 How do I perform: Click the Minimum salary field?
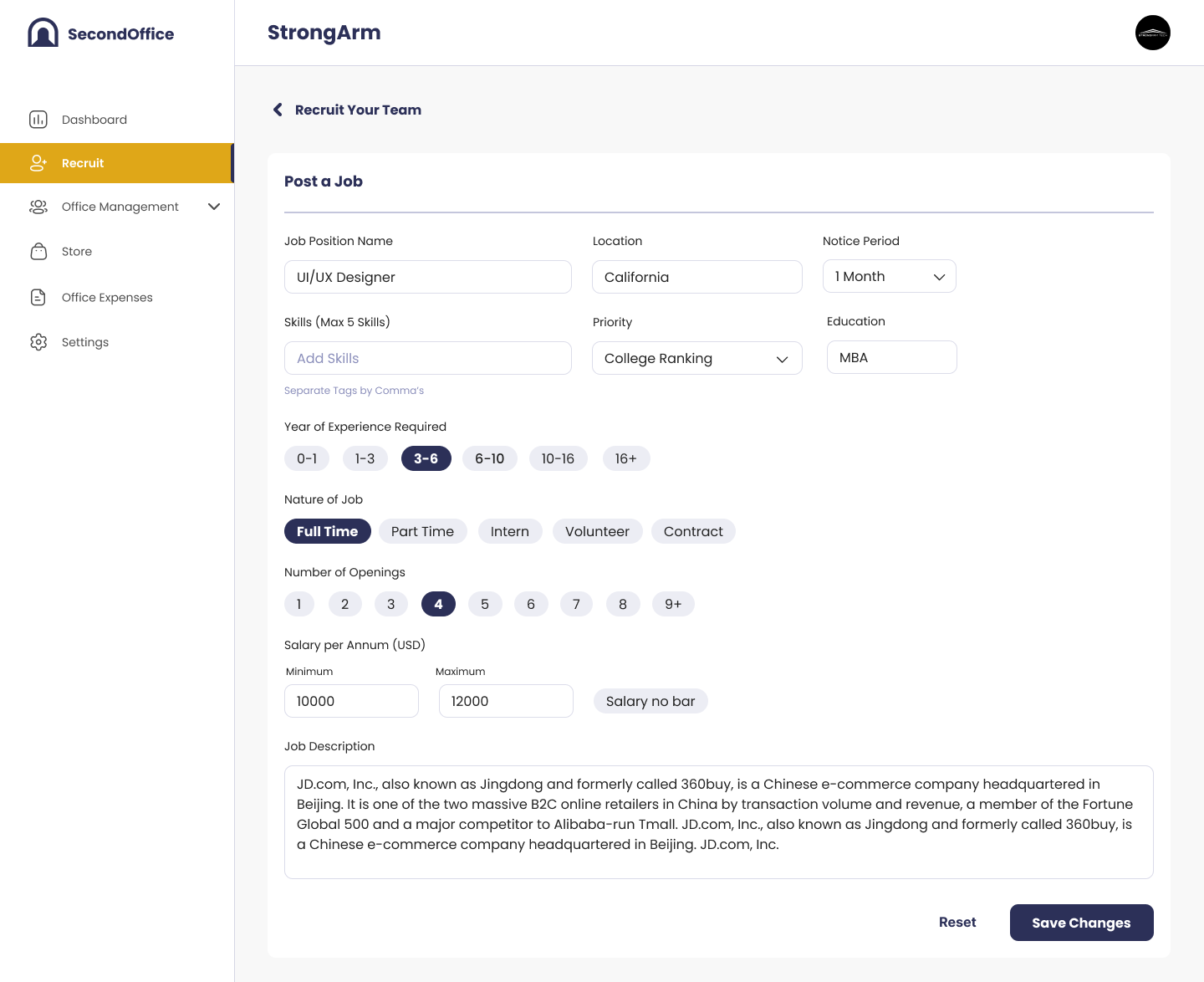coord(351,701)
